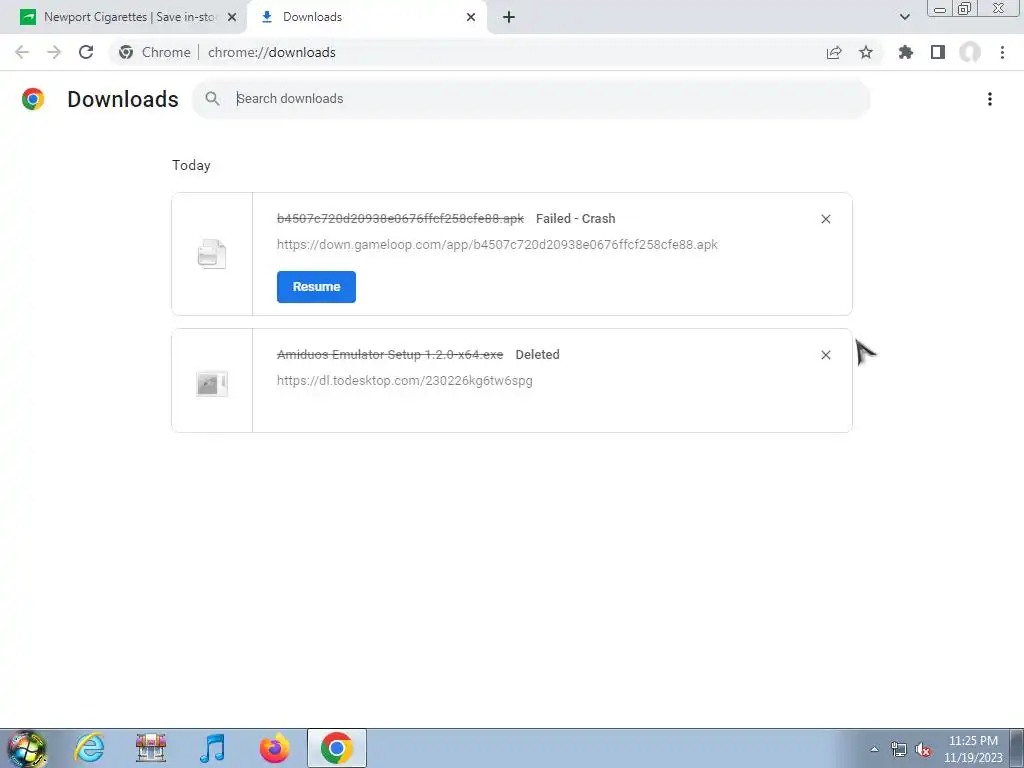Click the Deleted status text
1024x768 pixels.
click(537, 355)
